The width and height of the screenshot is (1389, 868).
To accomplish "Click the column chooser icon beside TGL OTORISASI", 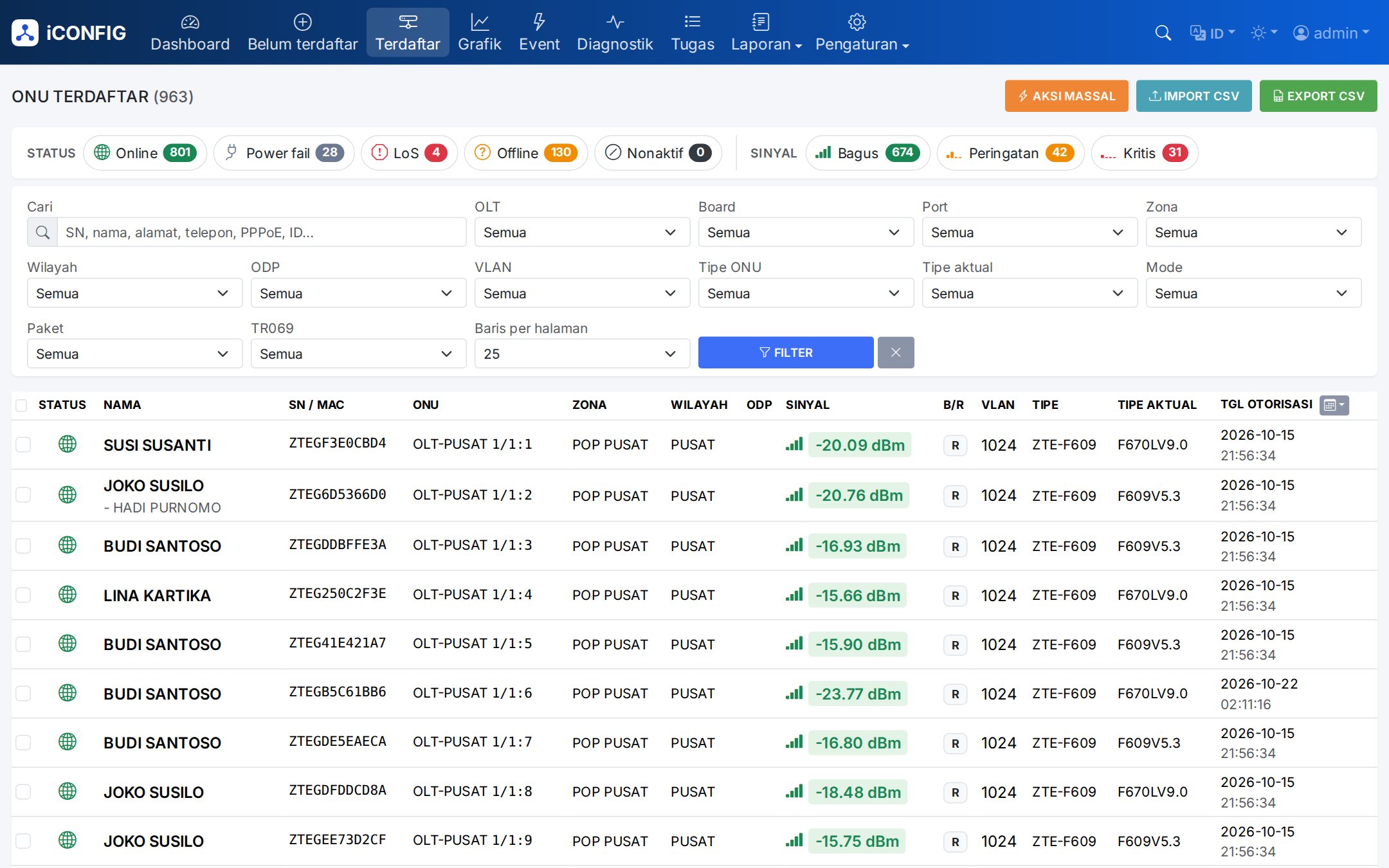I will point(1334,405).
